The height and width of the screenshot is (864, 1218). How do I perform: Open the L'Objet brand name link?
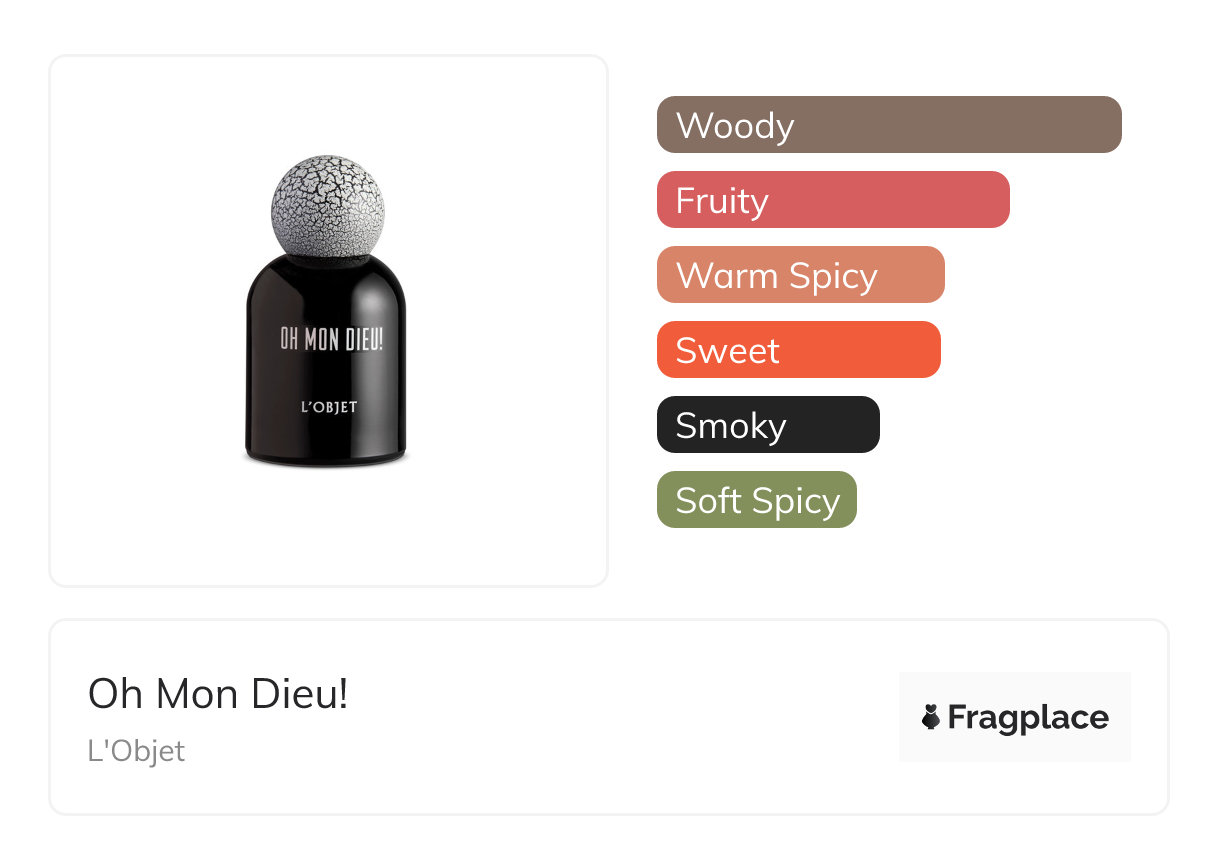pyautogui.click(x=136, y=751)
